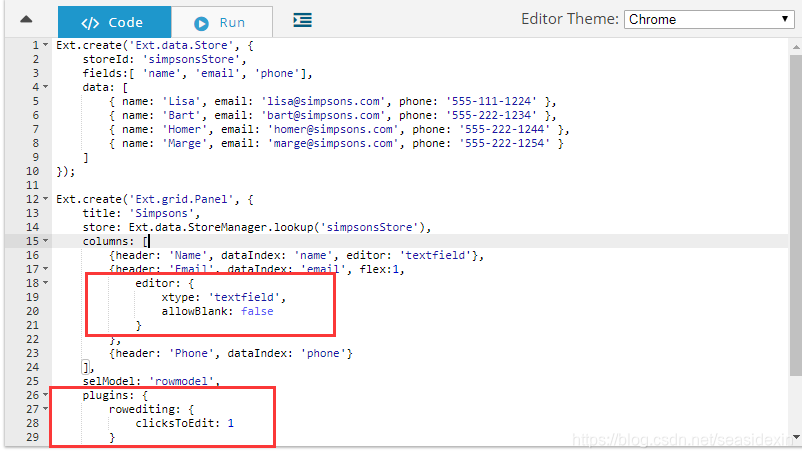Click 'bart@simpsons.com' in the code
Image resolution: width=802 pixels, height=458 pixels.
[x=323, y=115]
